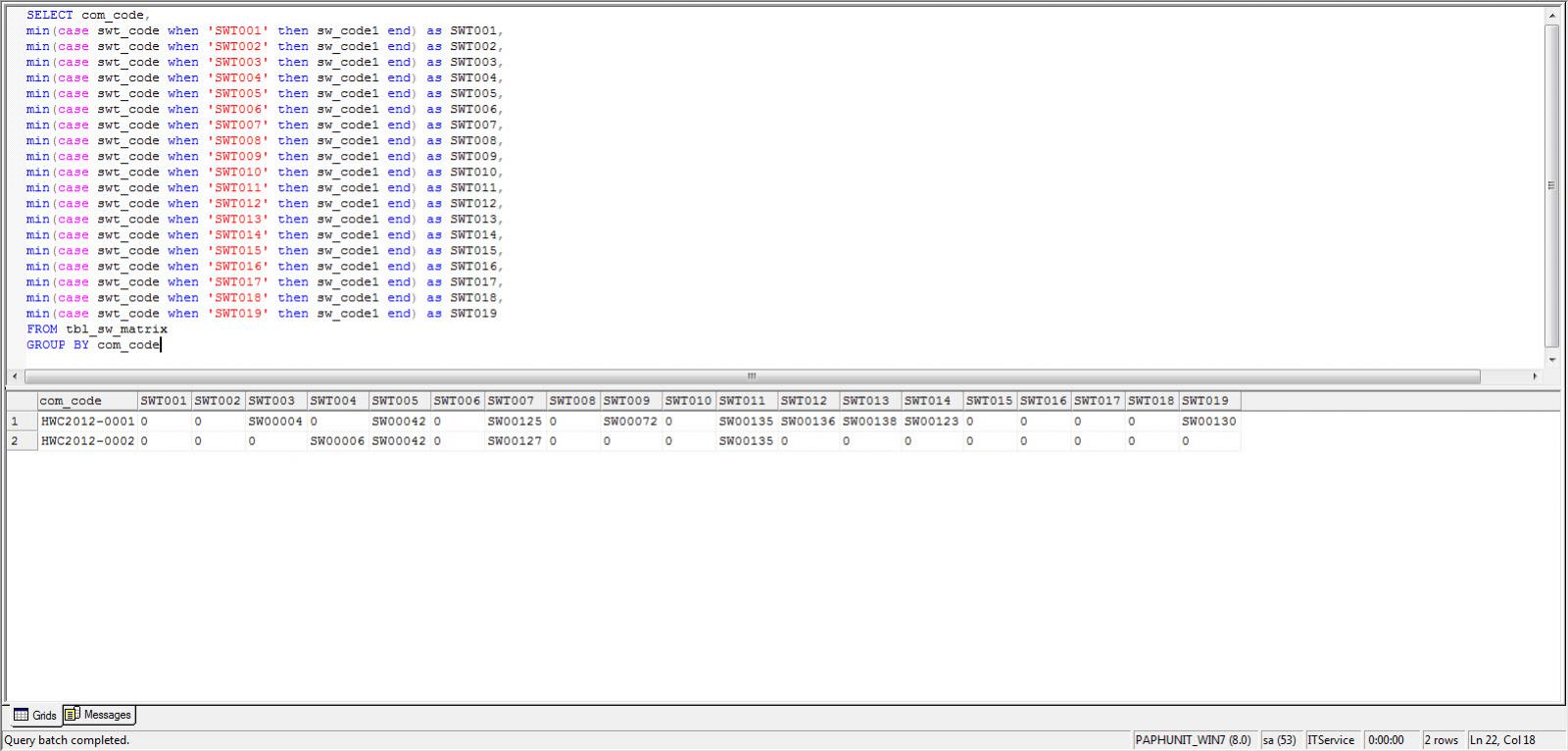
Task: Click cell SW00130 in SWT019 column
Action: [1209, 422]
